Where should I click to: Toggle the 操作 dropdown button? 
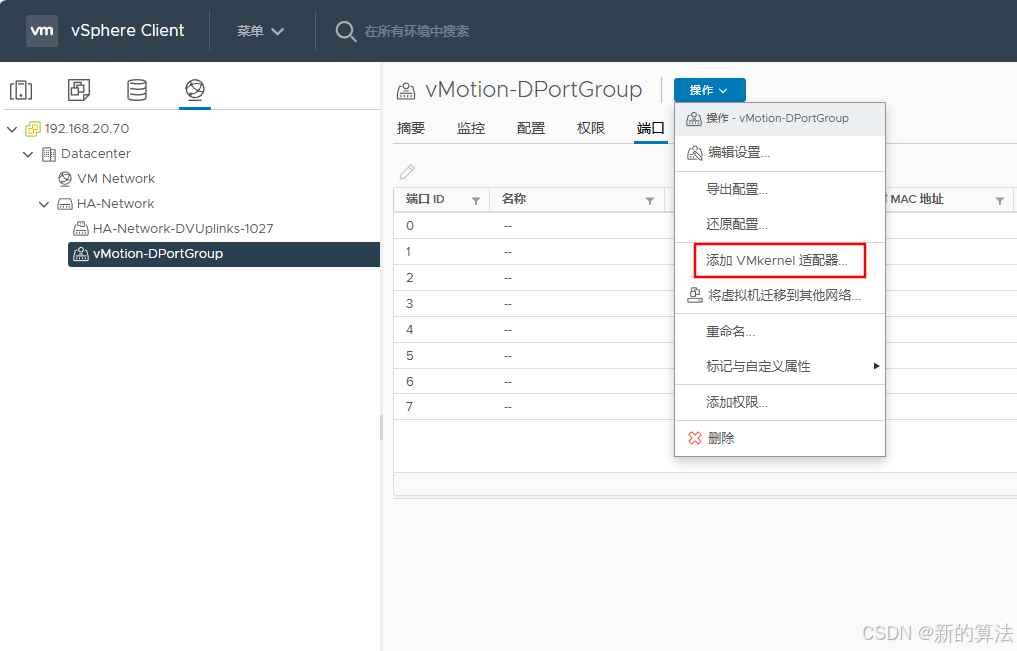(710, 90)
